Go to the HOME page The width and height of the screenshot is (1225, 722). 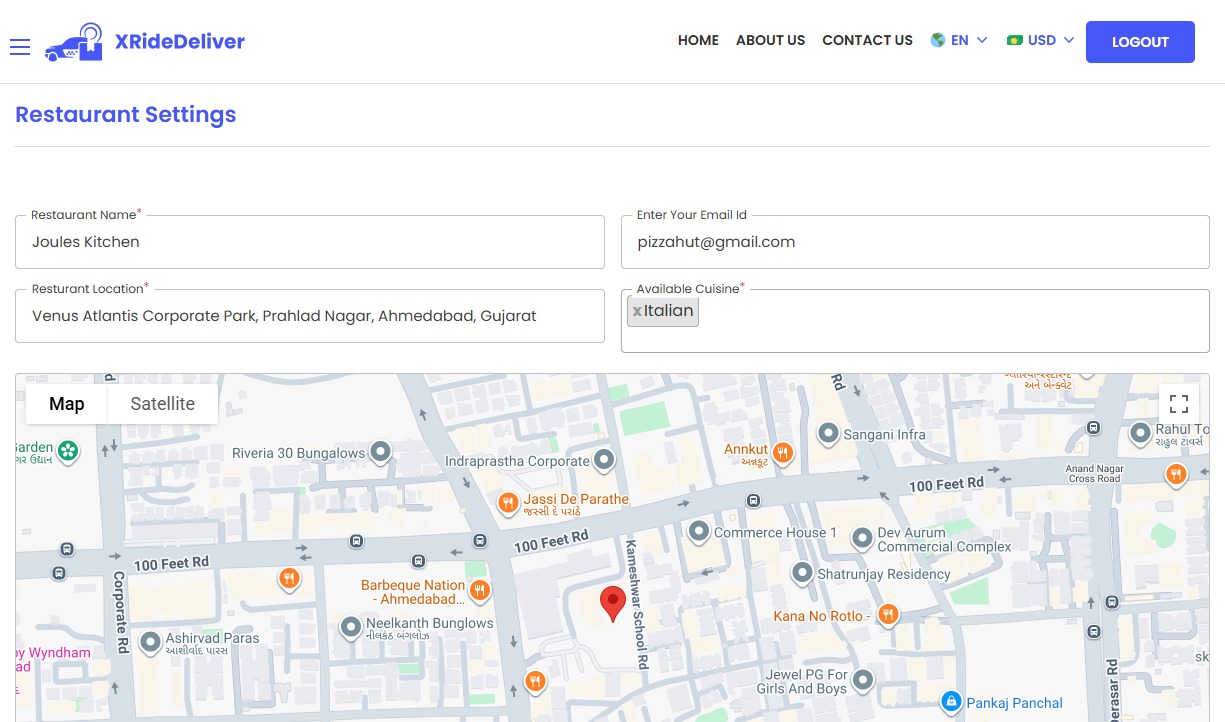[698, 40]
